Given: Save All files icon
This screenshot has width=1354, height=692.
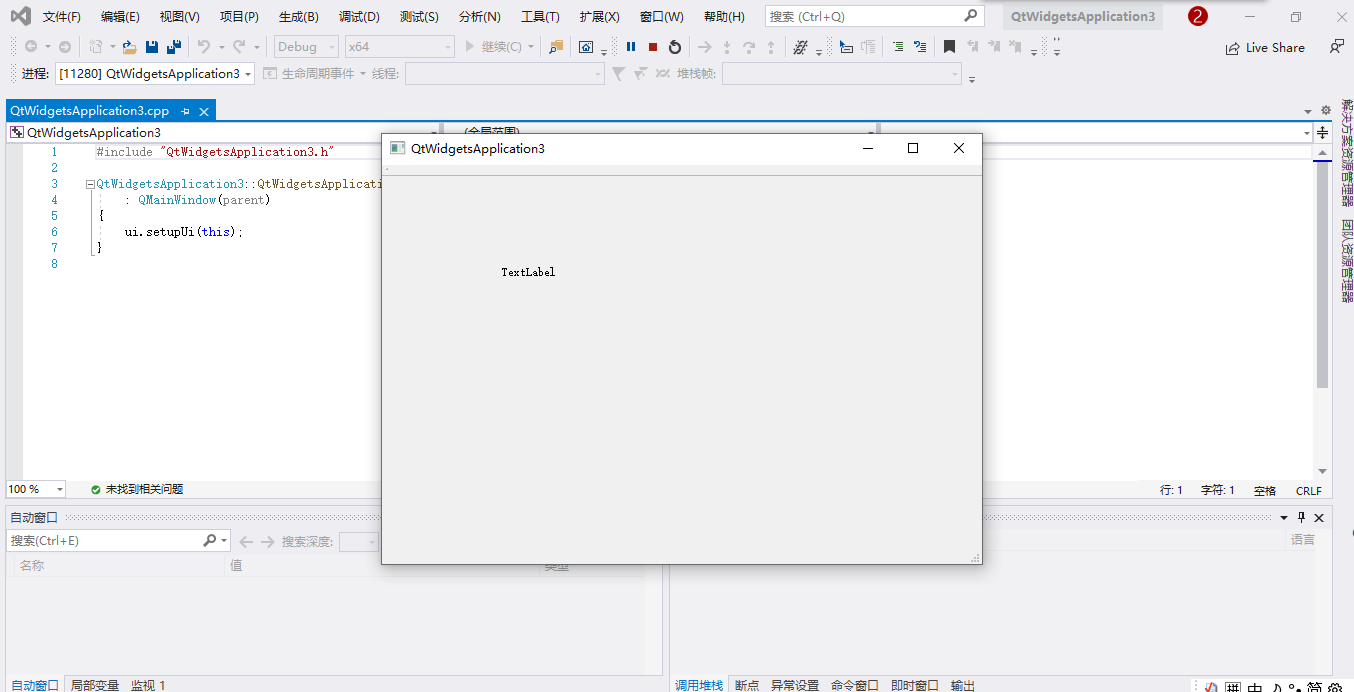Looking at the screenshot, I should coord(173,47).
